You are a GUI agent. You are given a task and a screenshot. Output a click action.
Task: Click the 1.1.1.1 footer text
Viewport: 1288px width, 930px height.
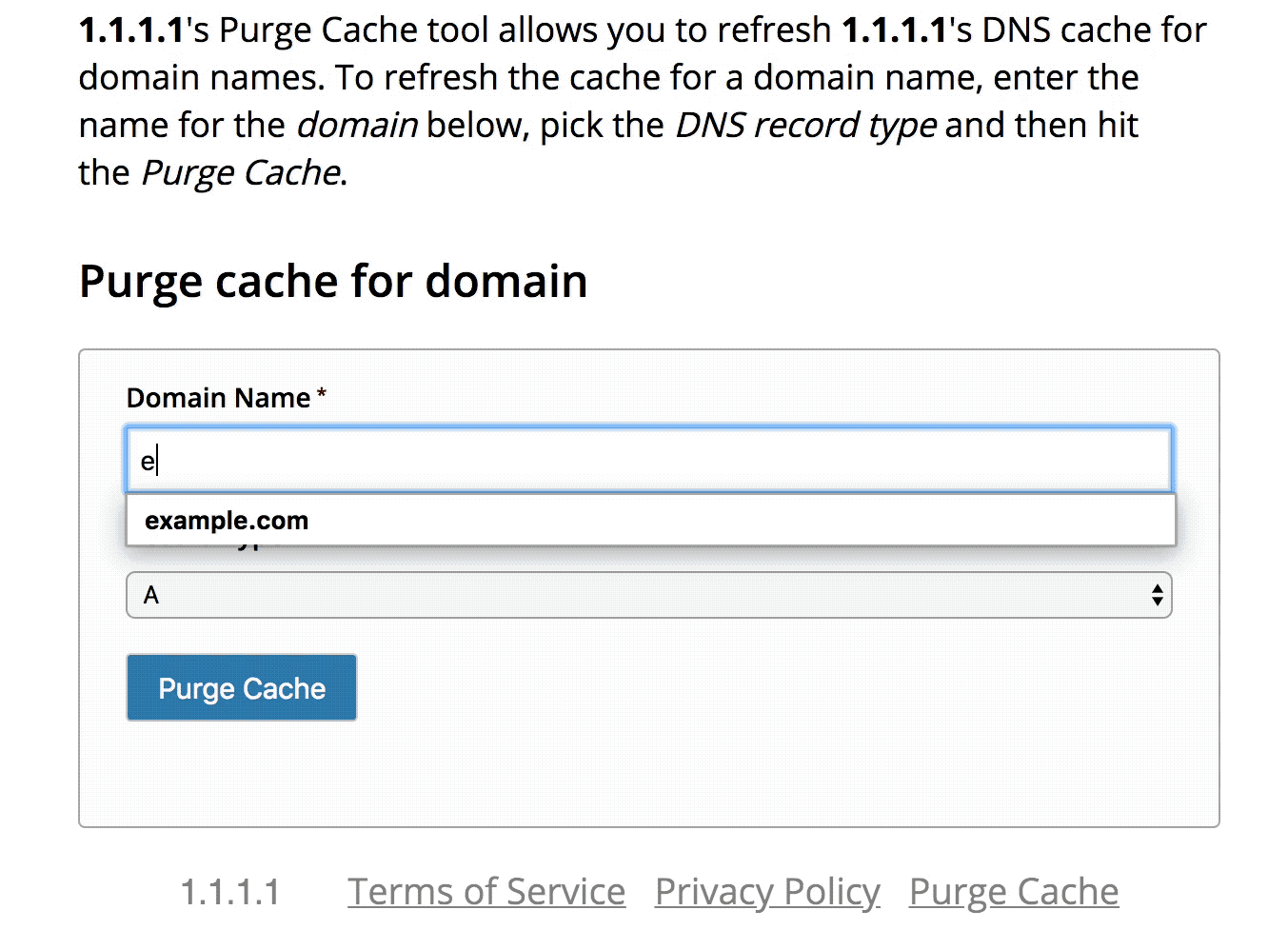tap(230, 893)
